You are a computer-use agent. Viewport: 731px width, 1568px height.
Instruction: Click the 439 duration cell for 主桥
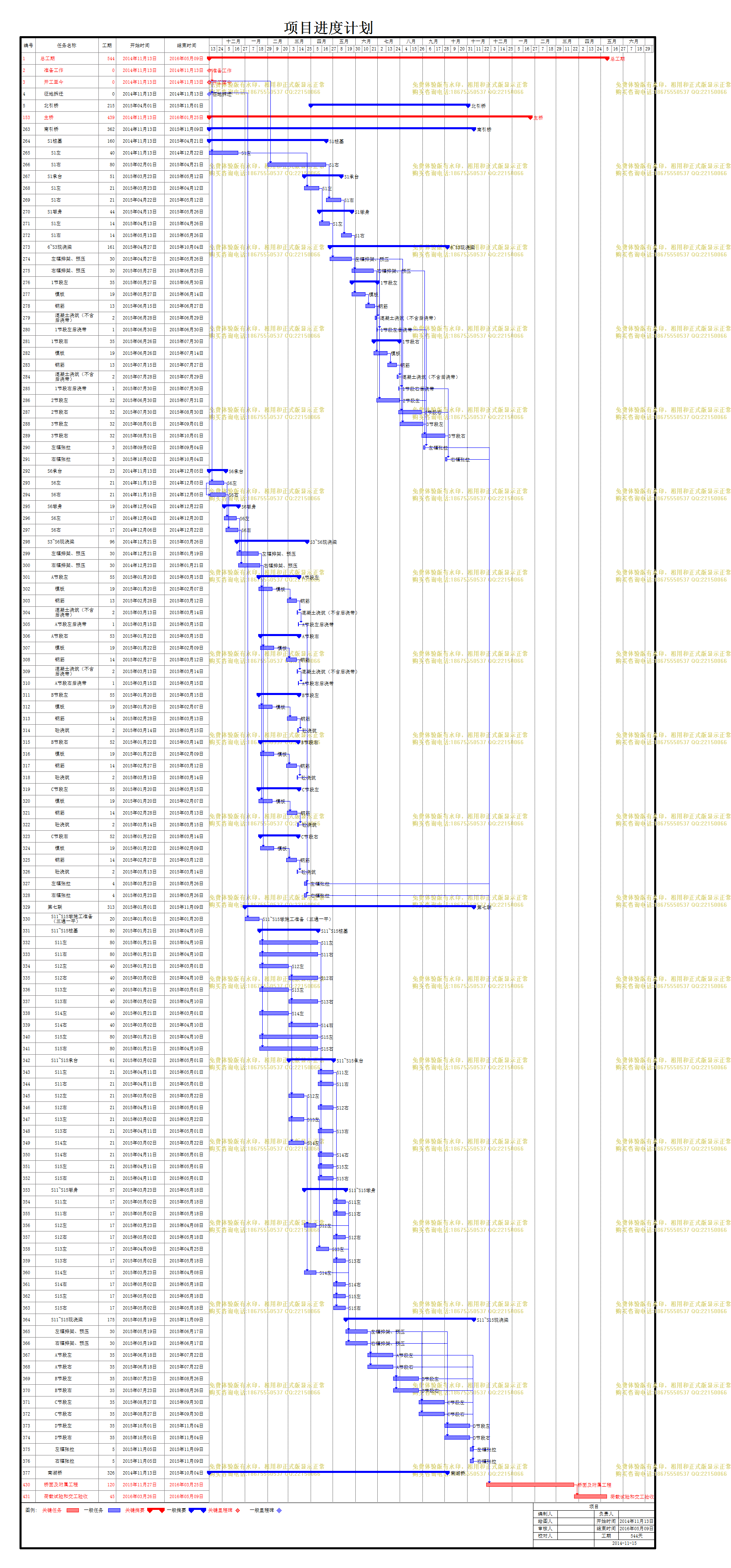coord(107,117)
